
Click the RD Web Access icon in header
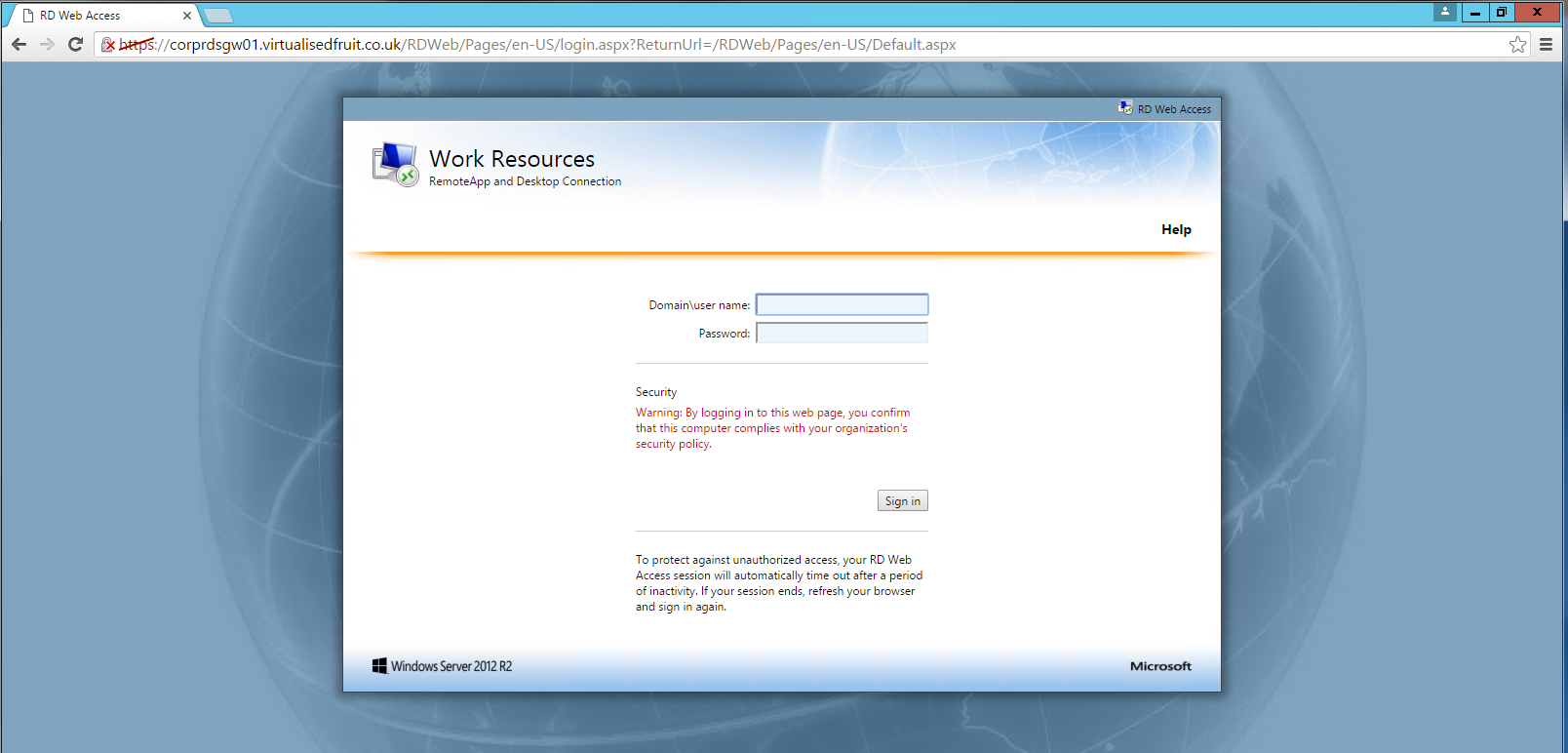pos(1125,108)
